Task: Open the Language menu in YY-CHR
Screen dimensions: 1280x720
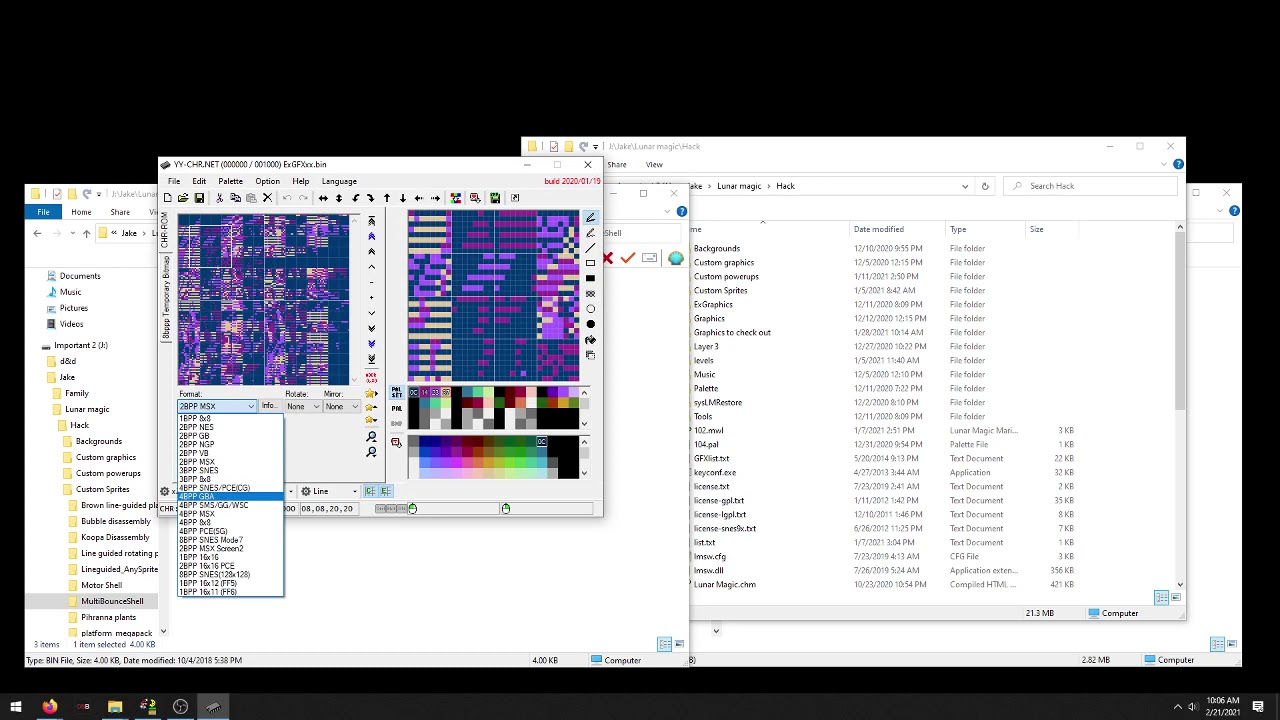Action: point(339,181)
